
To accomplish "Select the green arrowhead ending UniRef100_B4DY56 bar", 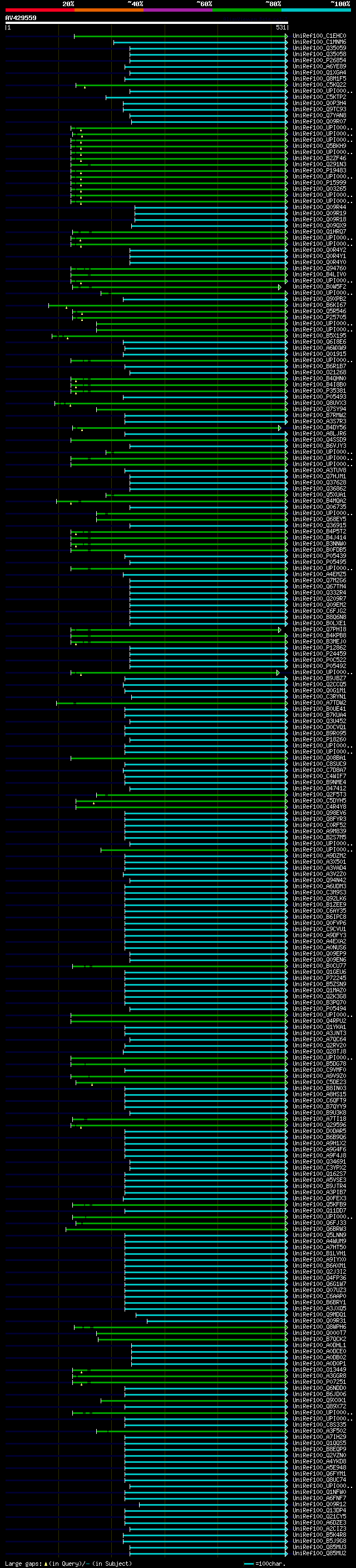I will click(x=280, y=428).
